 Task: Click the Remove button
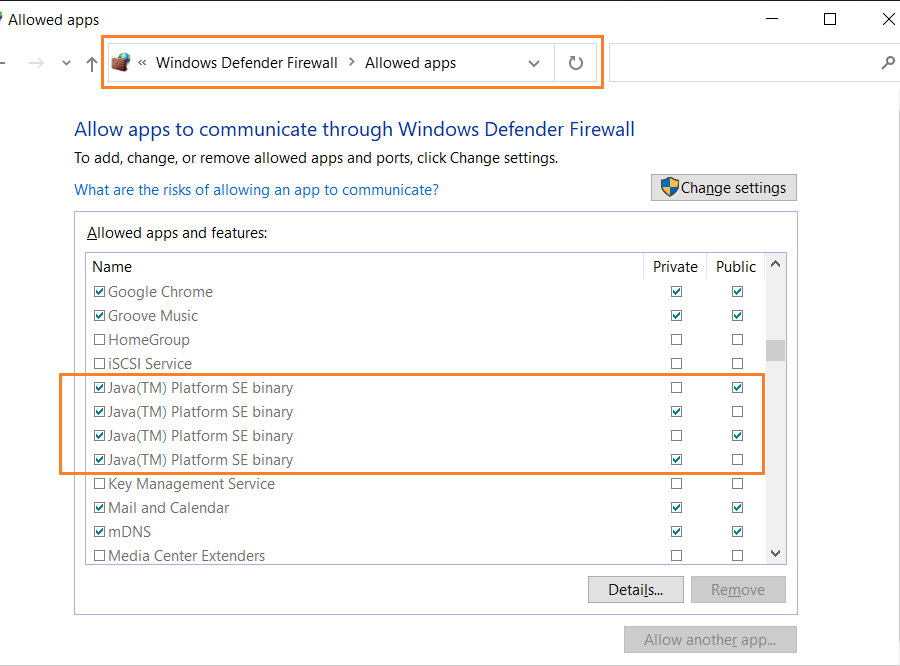point(738,590)
